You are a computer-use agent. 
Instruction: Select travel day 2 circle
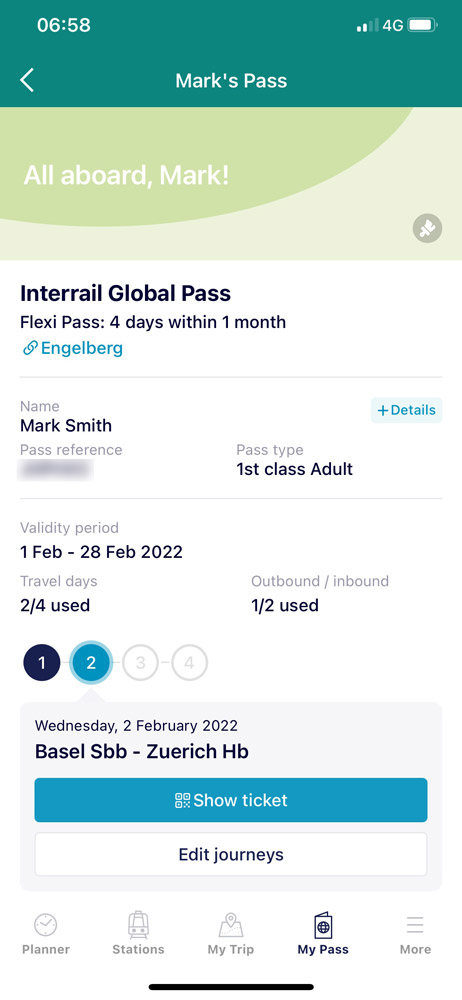[91, 663]
